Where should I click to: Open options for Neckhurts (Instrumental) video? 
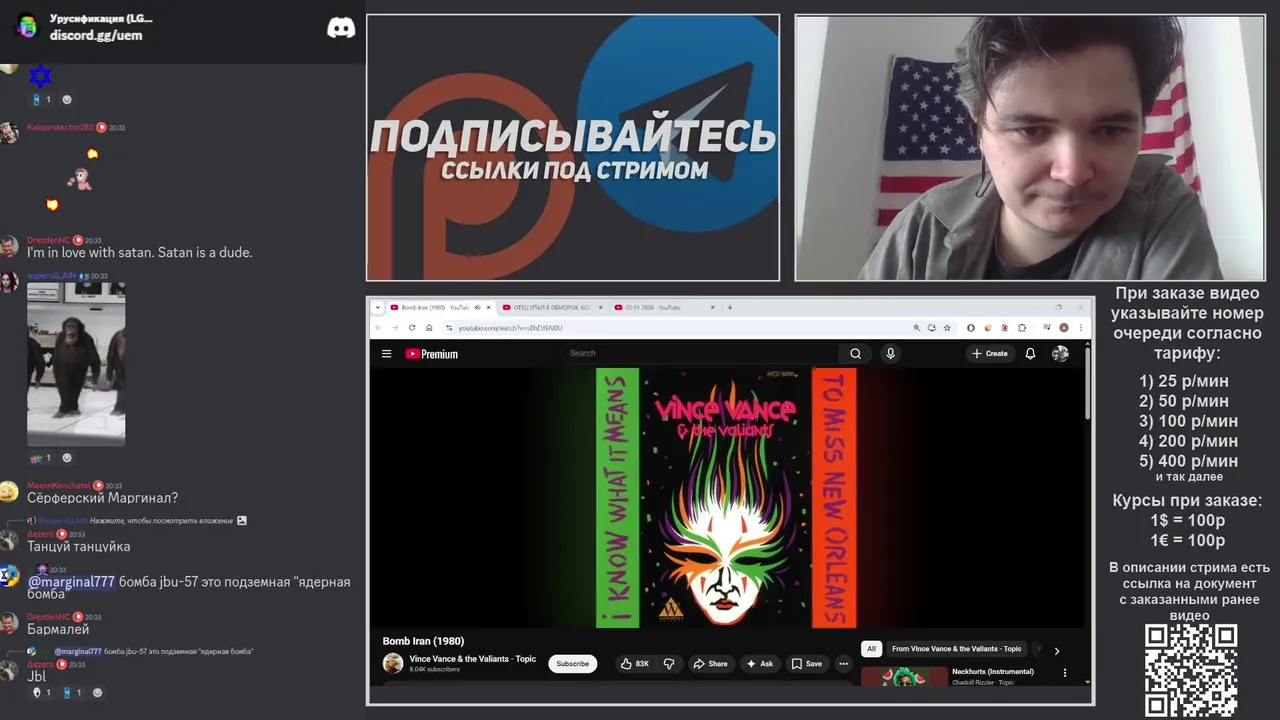click(1065, 673)
